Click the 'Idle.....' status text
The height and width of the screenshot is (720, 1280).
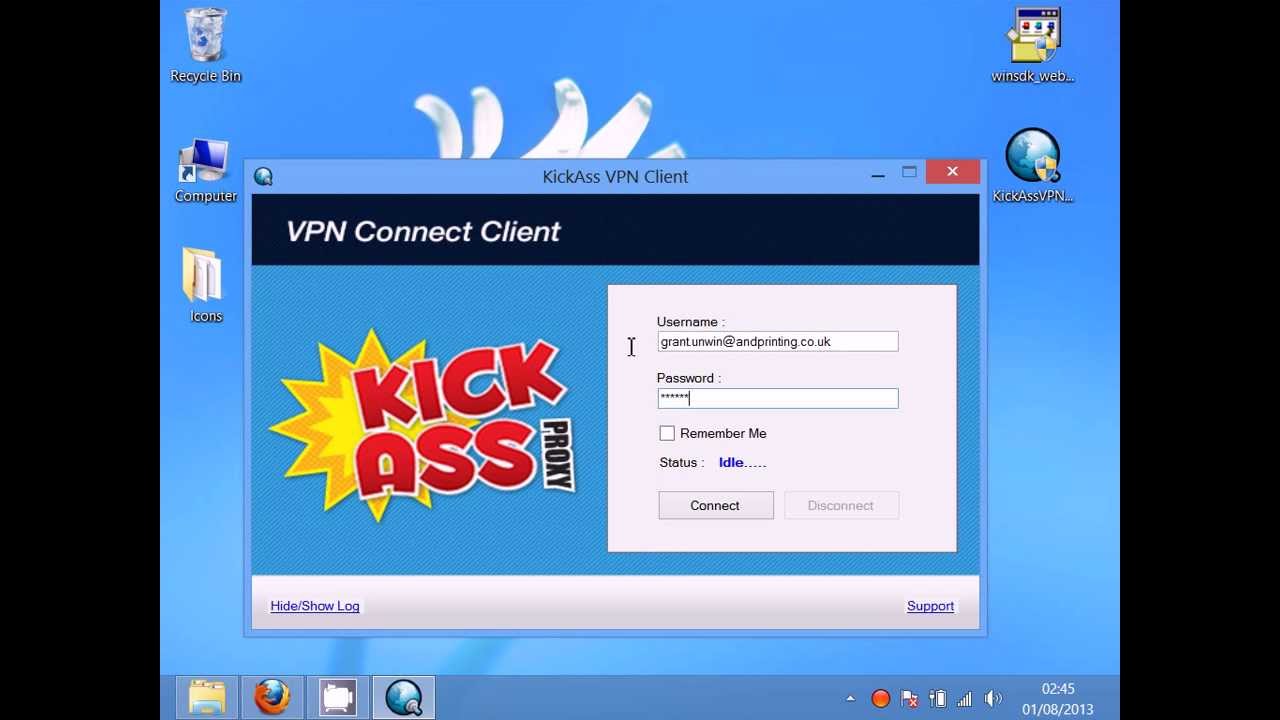coord(742,463)
